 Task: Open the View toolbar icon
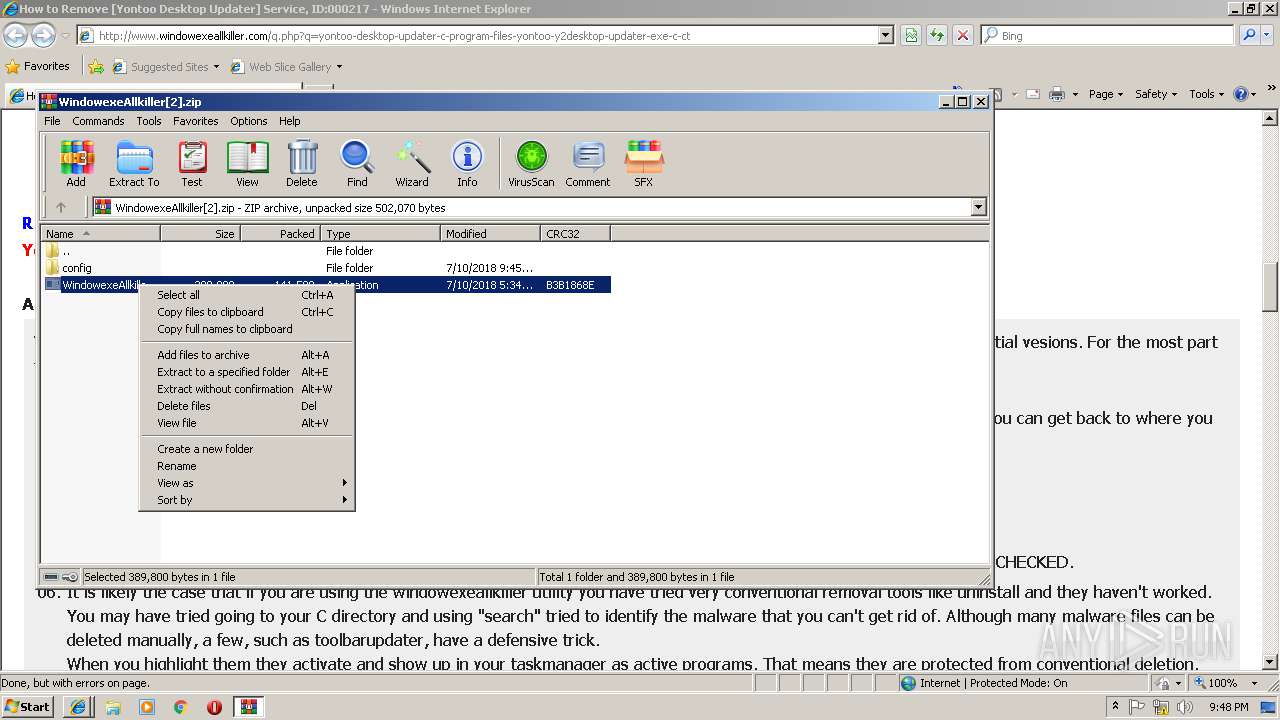point(247,163)
